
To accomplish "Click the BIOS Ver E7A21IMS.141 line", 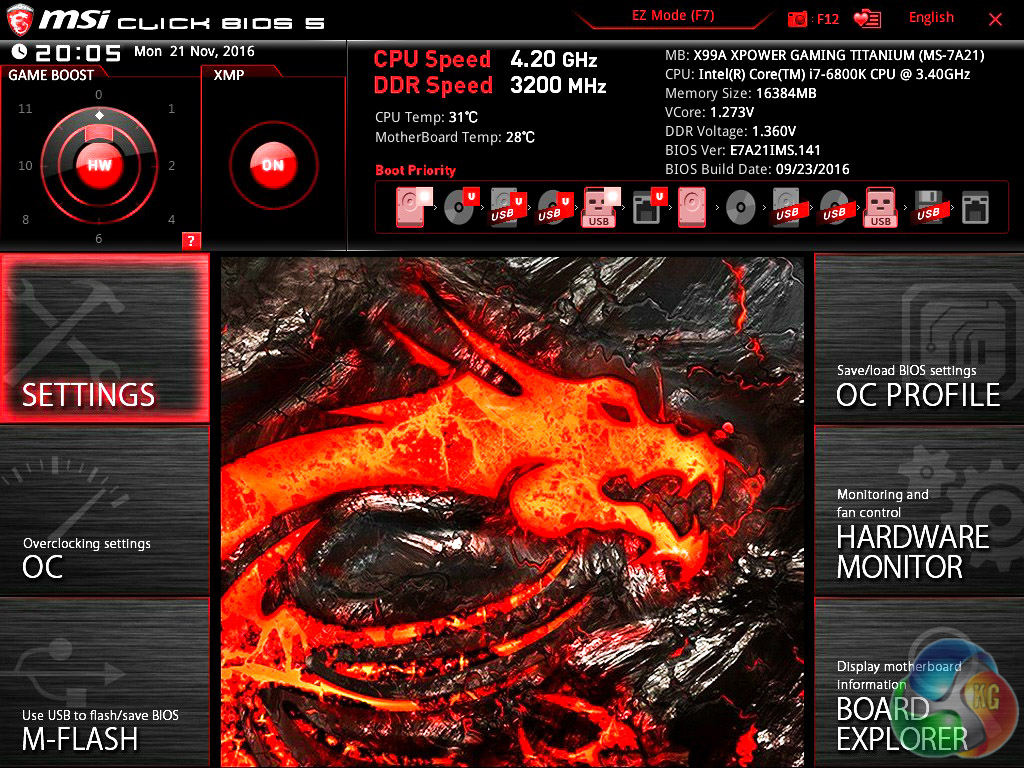I will click(x=743, y=150).
